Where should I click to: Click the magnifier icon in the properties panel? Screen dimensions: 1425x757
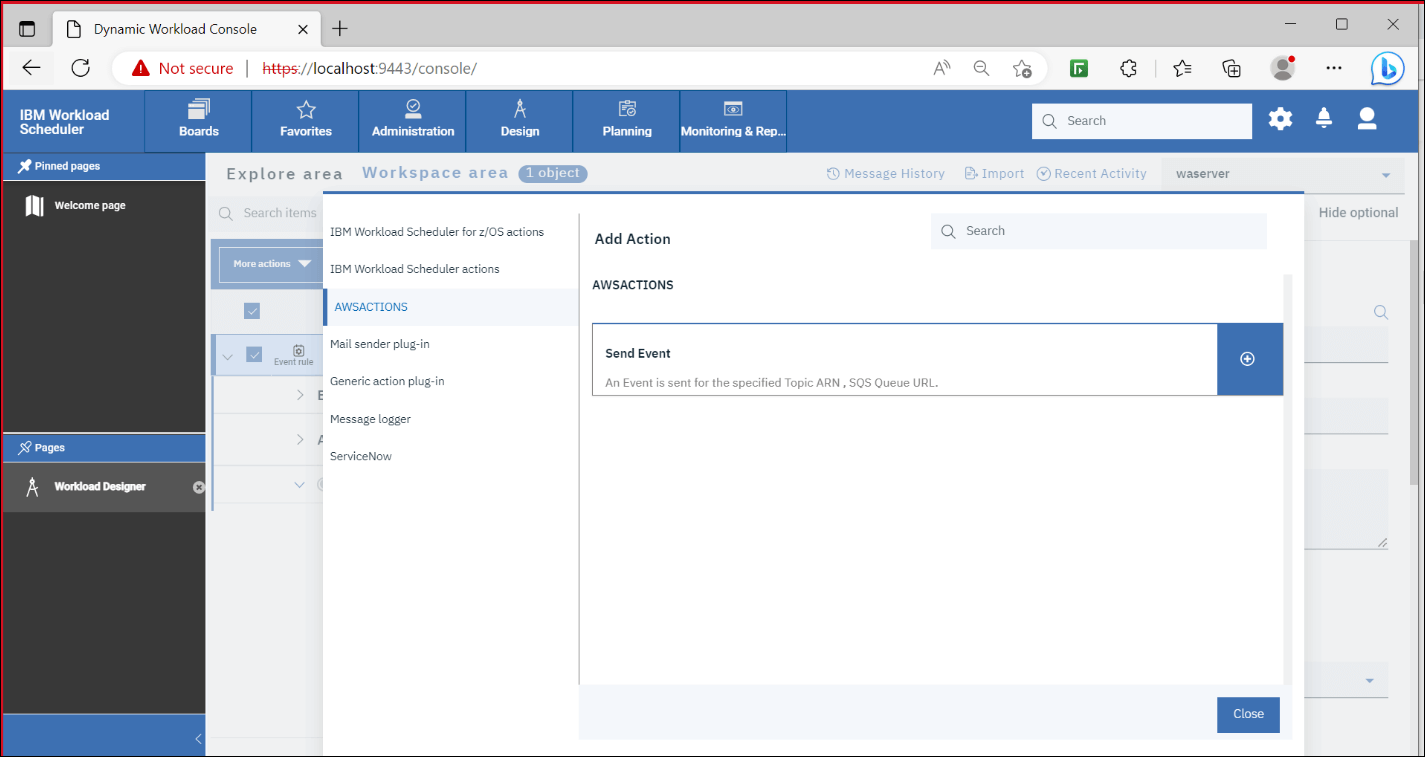[x=1381, y=313]
